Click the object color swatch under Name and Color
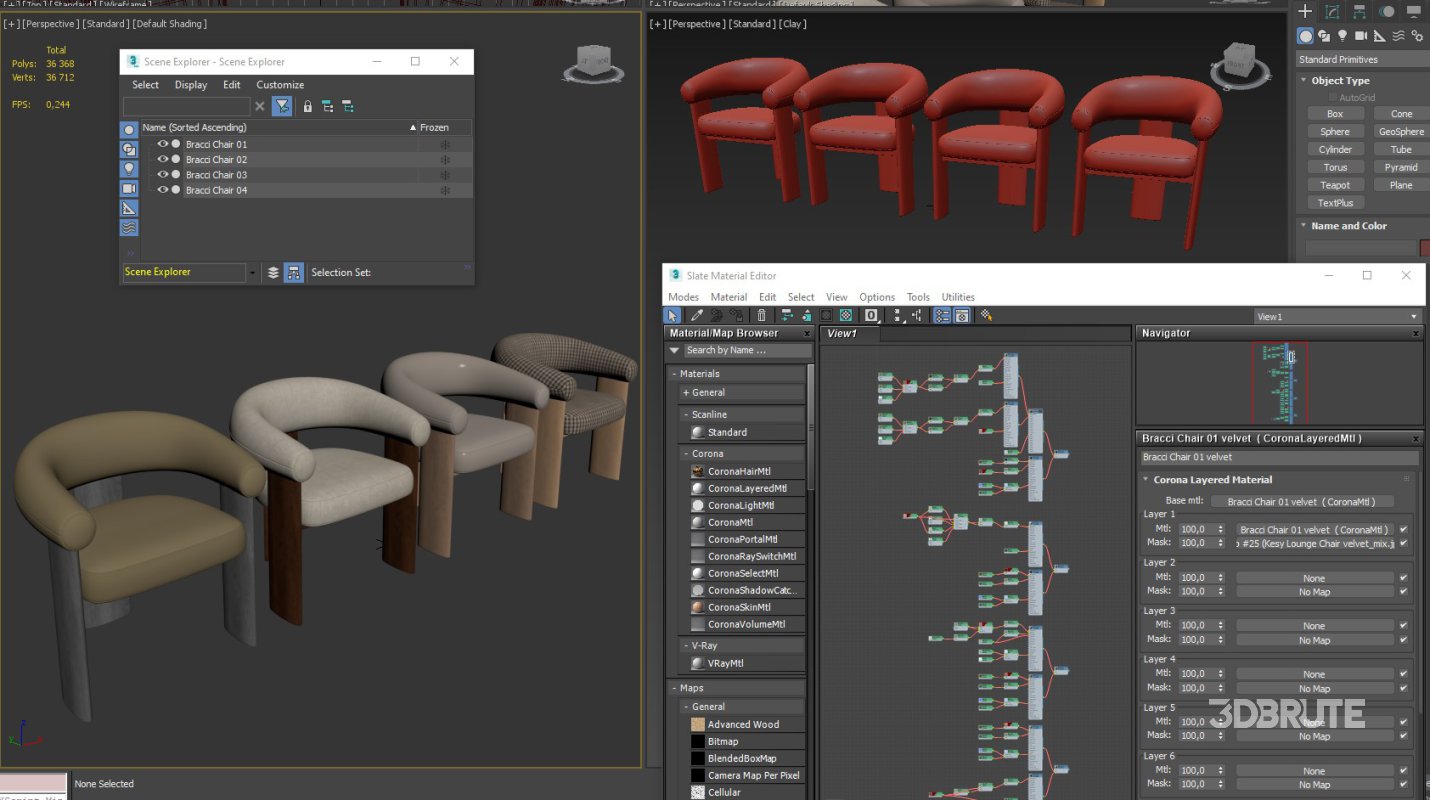 1424,248
